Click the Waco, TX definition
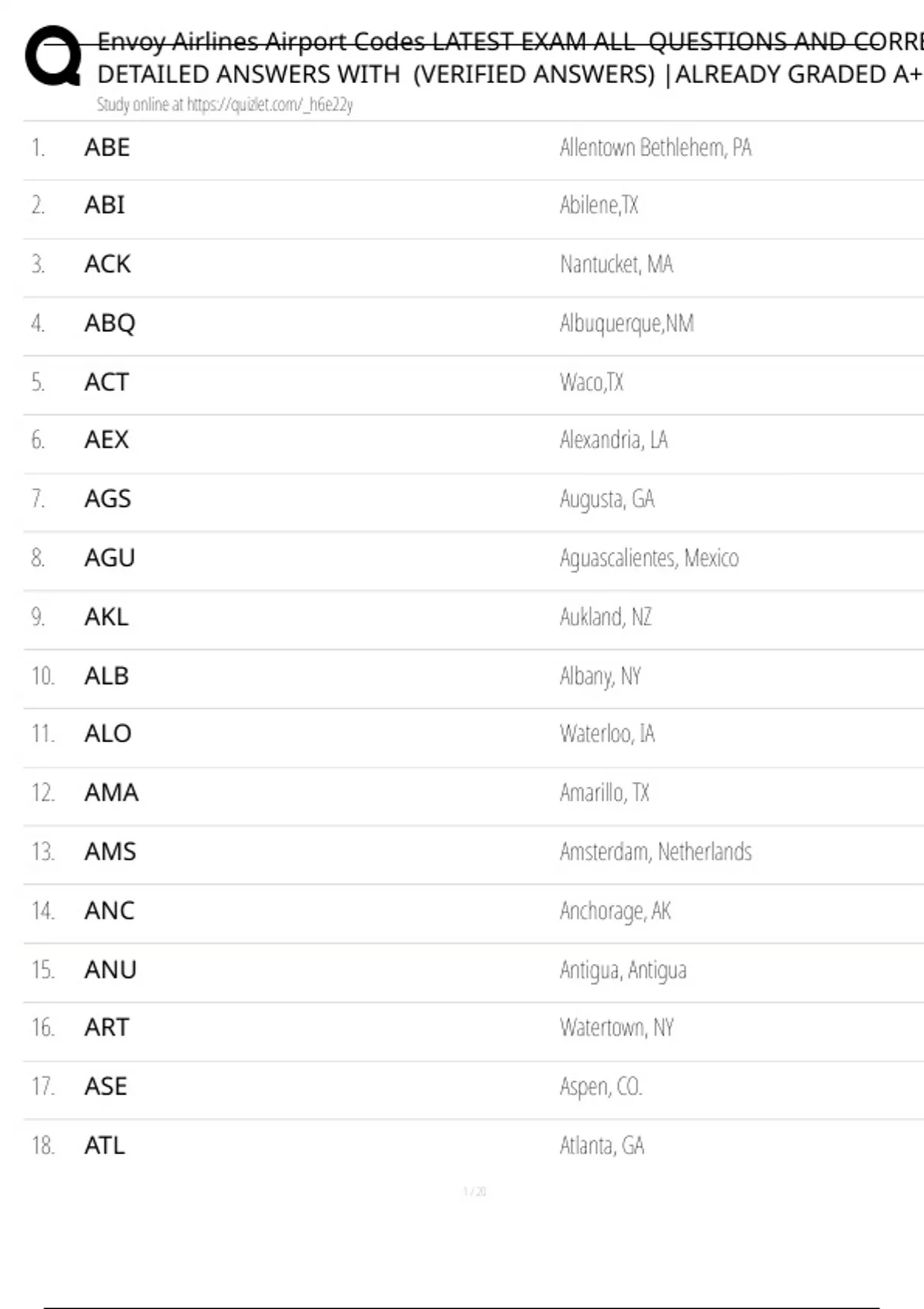924x1309 pixels. [591, 382]
